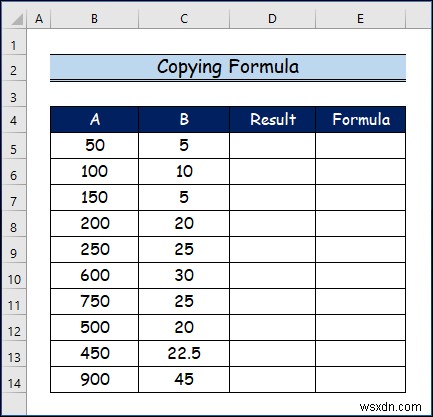Select the cell containing 100
The height and width of the screenshot is (417, 433).
pos(94,172)
